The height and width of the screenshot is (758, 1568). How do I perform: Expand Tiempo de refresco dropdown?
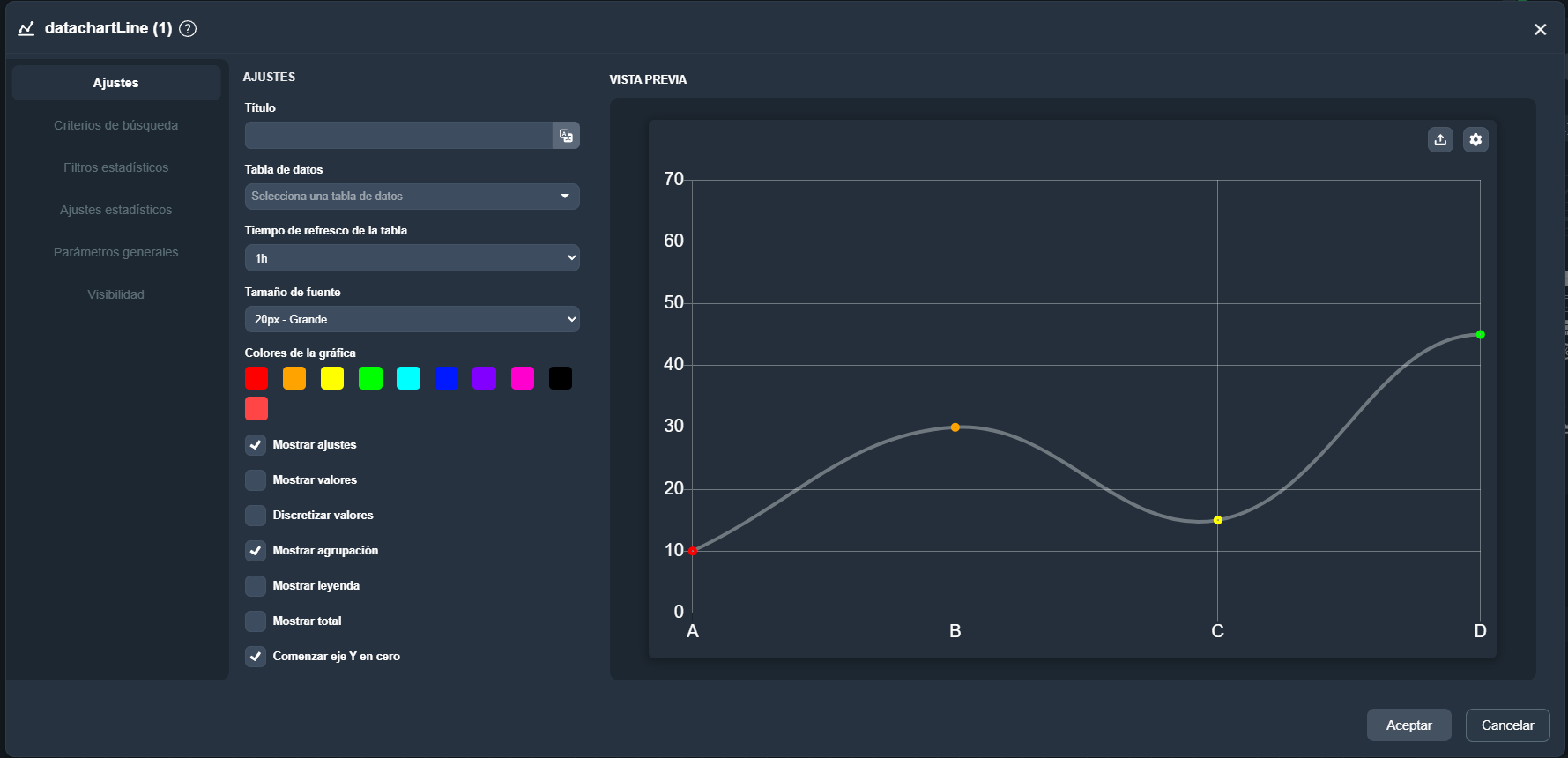coord(412,258)
